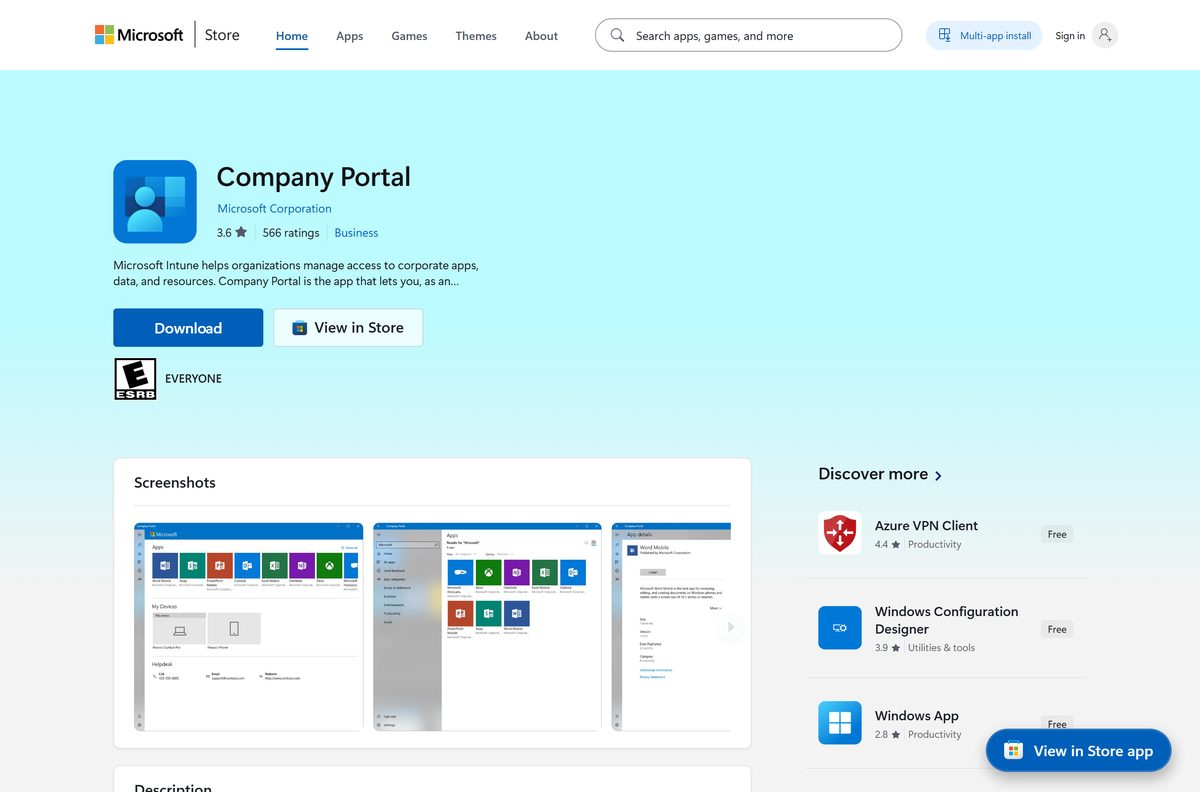The height and width of the screenshot is (792, 1200).
Task: Expand the Discover more chevron
Action: click(938, 476)
